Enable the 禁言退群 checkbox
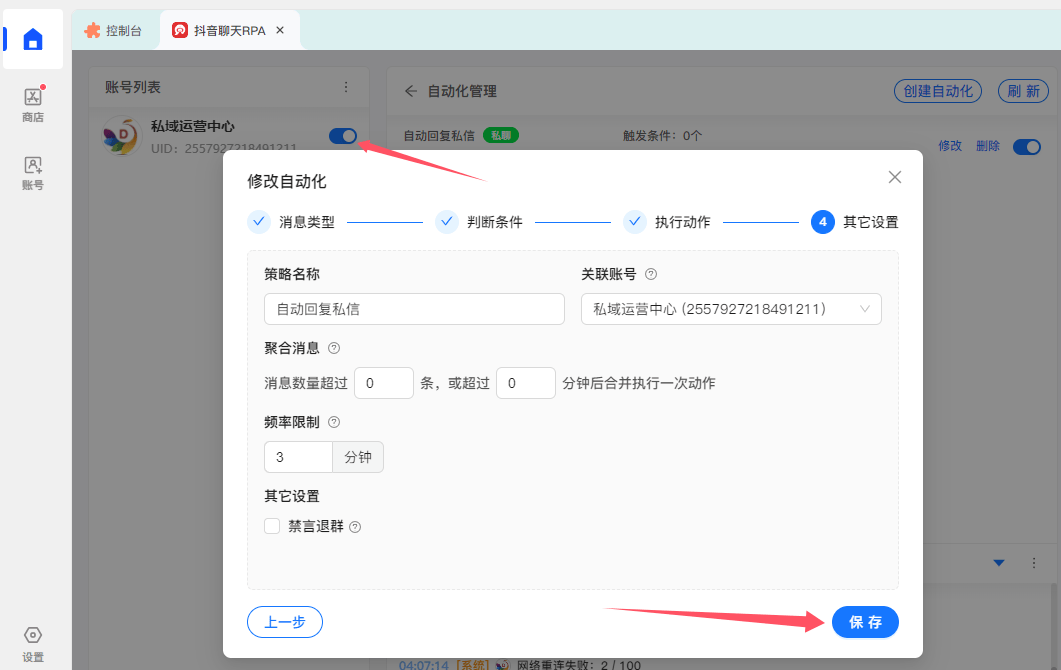The height and width of the screenshot is (670, 1061). [x=272, y=526]
